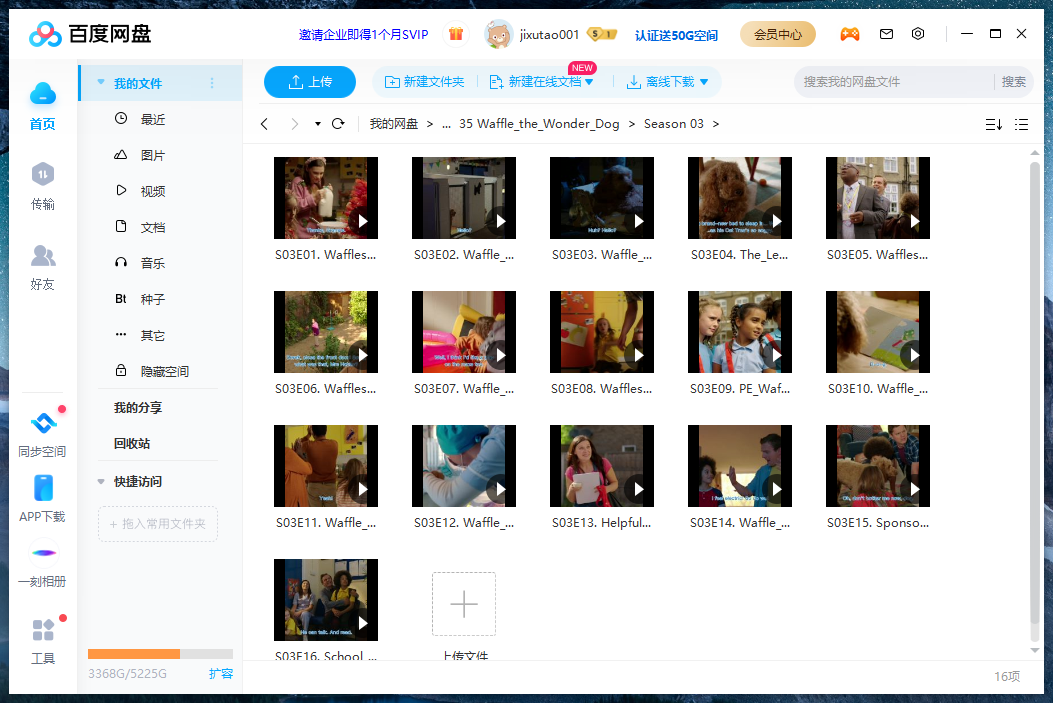Click 认证送50G空间 link
The height and width of the screenshot is (703, 1053).
click(676, 35)
